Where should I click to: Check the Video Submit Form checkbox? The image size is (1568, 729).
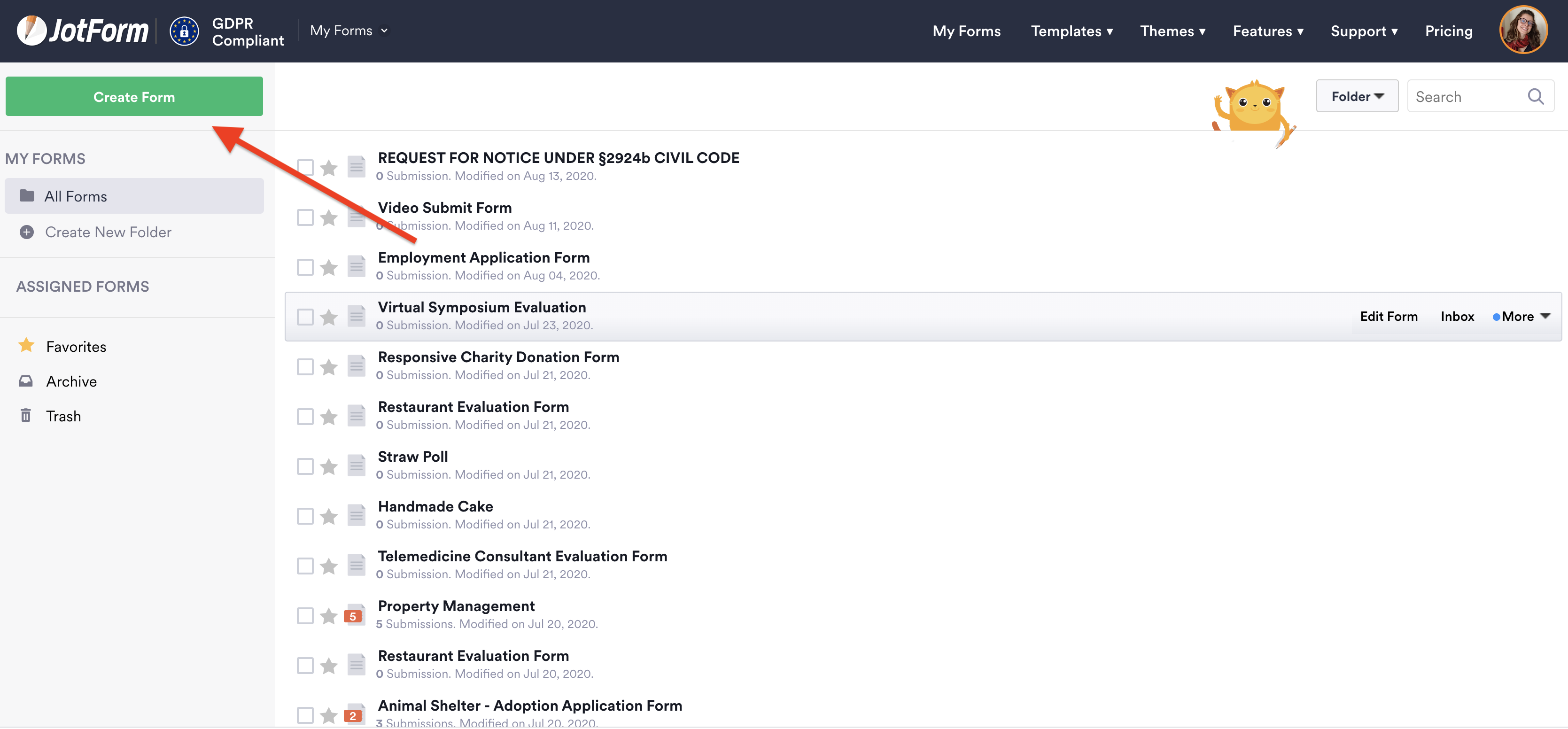(x=305, y=217)
